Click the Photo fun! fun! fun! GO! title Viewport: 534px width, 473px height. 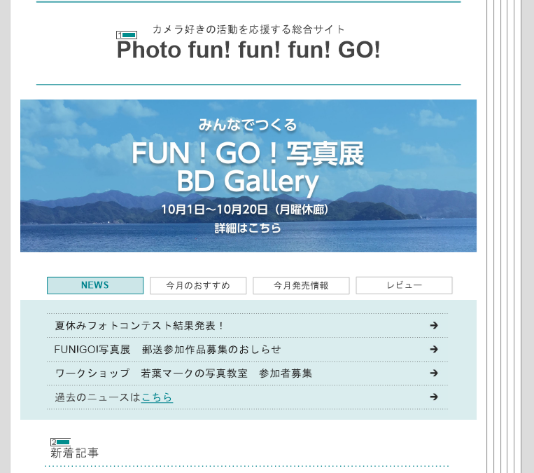click(x=249, y=50)
